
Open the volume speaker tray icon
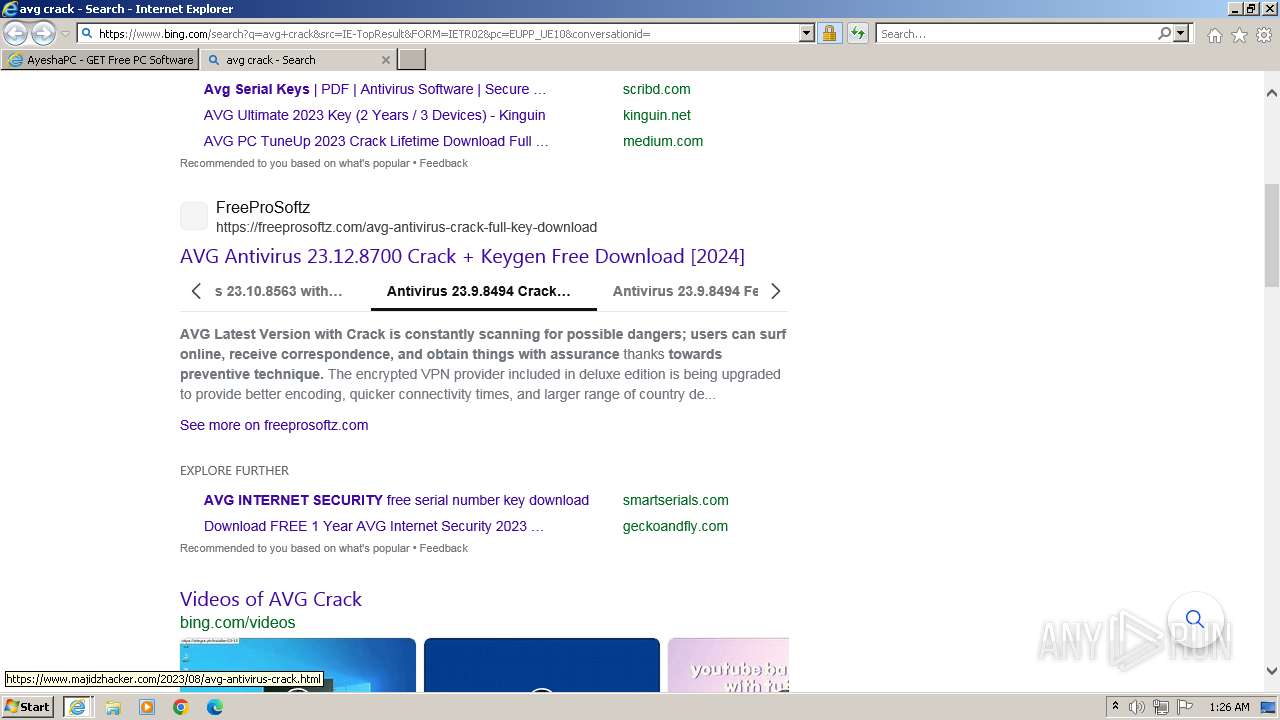point(1137,707)
